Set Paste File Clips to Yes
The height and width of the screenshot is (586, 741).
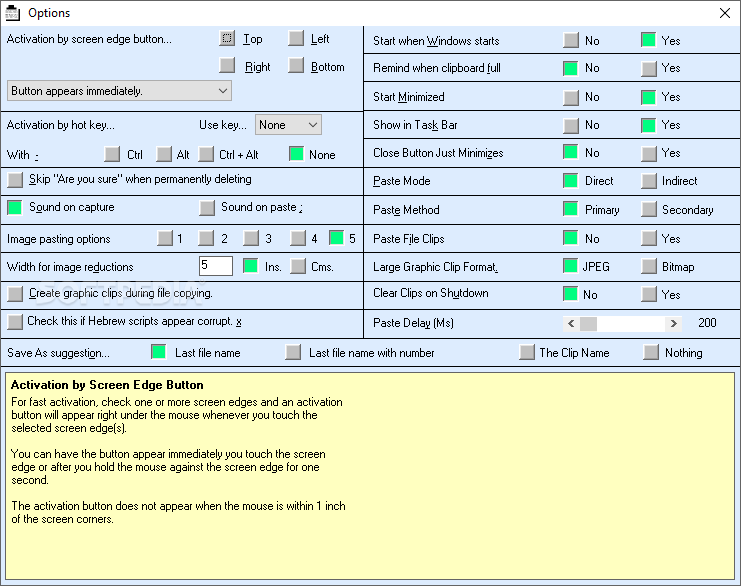(648, 238)
